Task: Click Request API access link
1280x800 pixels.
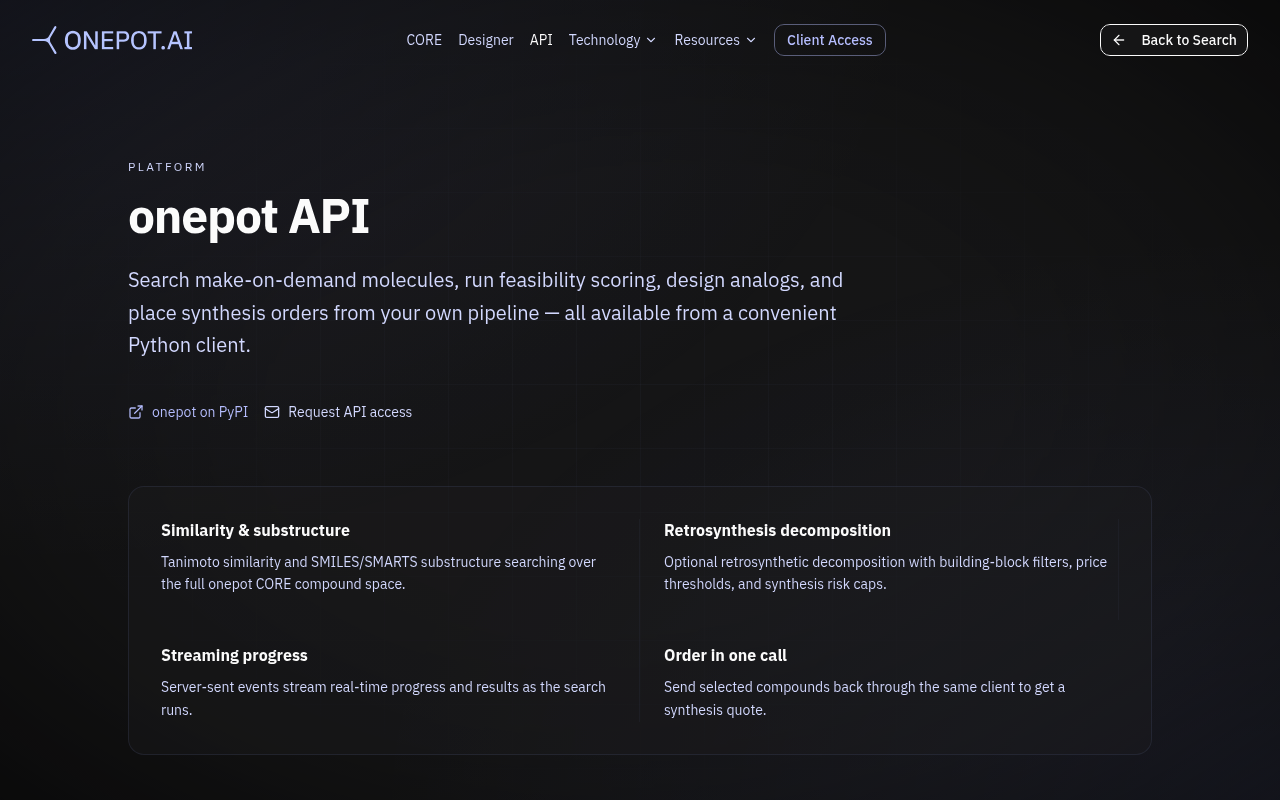Action: (x=338, y=412)
